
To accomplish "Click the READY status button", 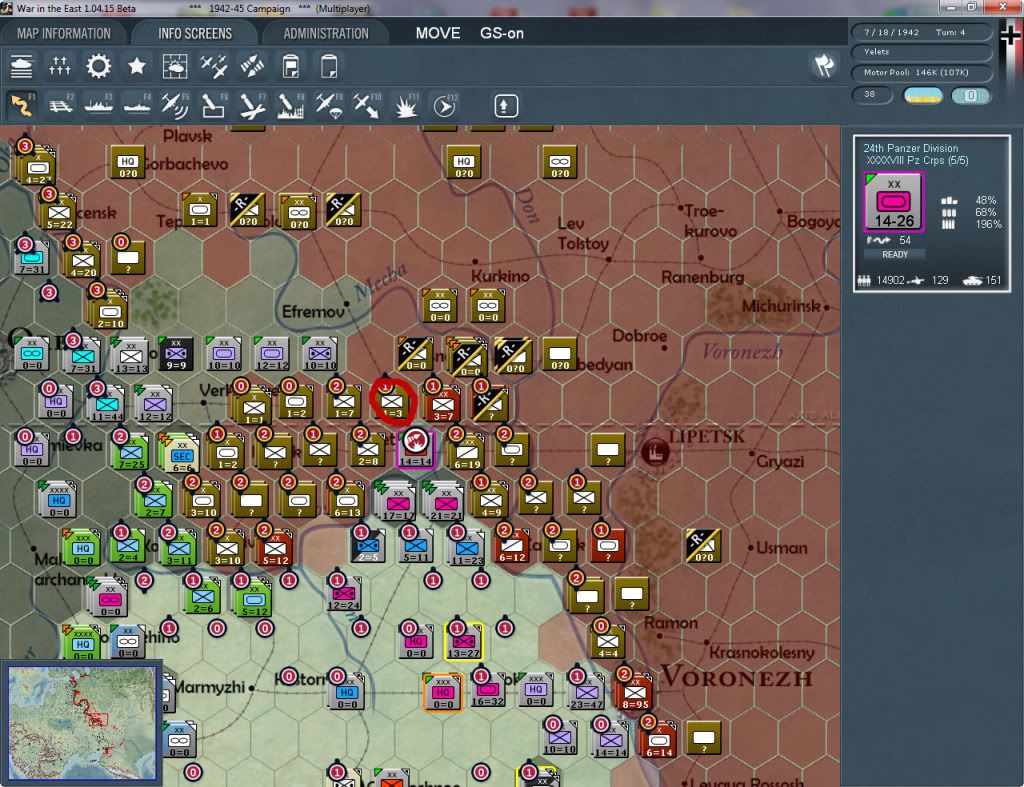I will pyautogui.click(x=895, y=255).
